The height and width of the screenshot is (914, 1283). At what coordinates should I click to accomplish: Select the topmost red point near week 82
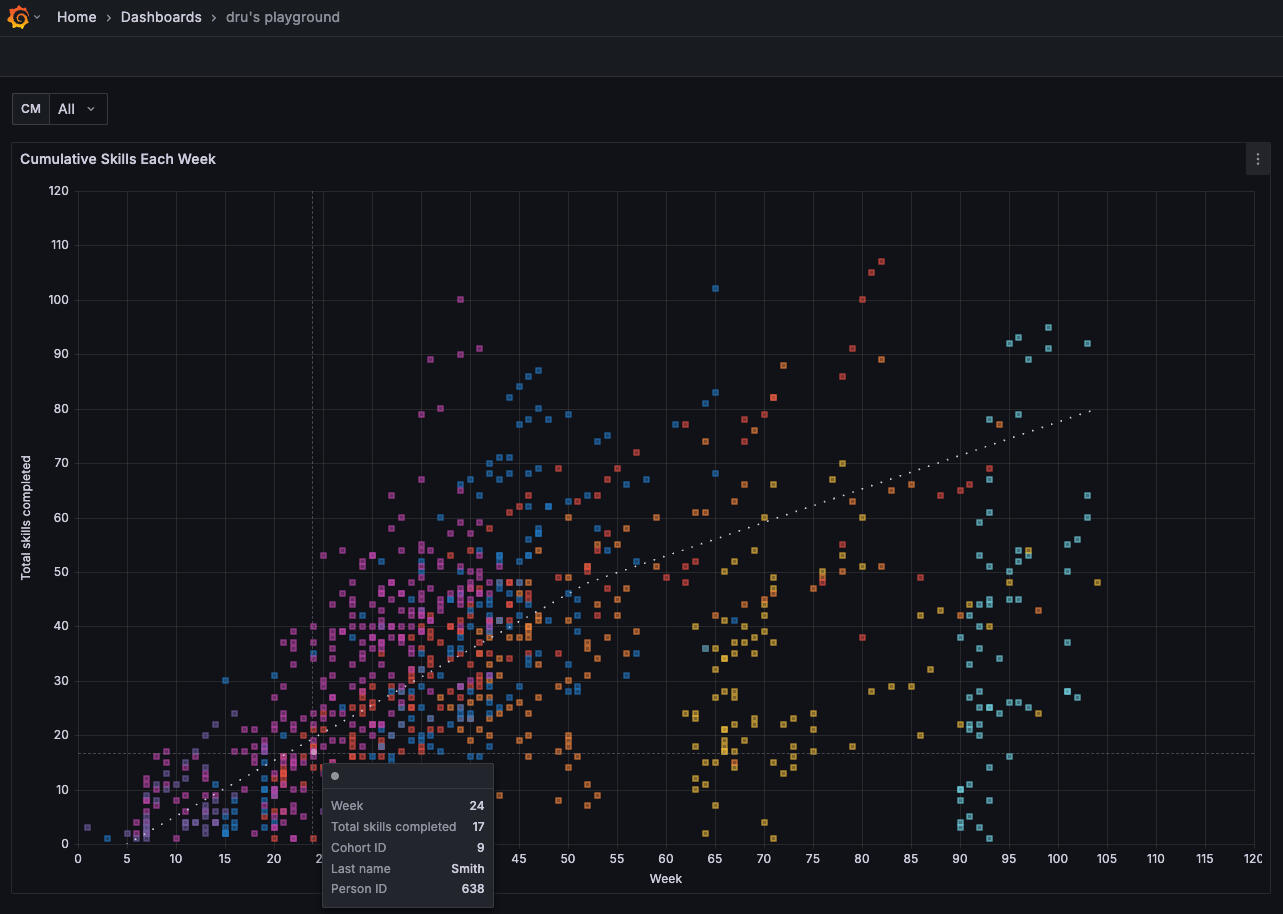click(x=881, y=262)
